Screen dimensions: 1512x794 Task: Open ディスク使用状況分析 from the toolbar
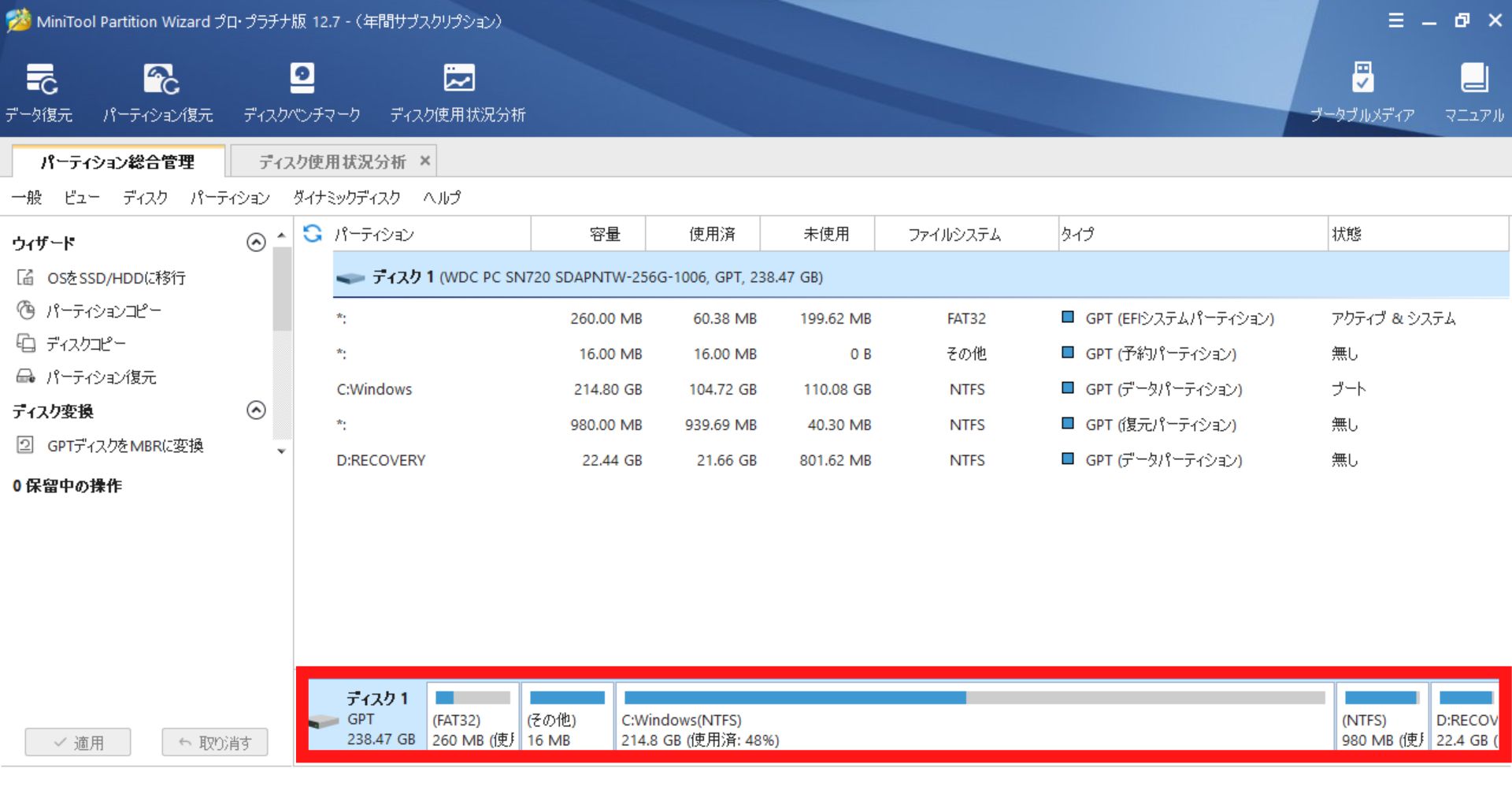coord(458,92)
